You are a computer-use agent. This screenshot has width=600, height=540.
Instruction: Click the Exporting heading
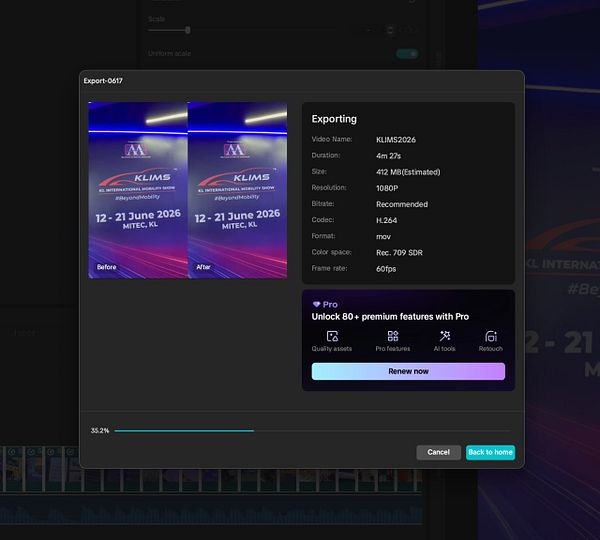[334, 119]
